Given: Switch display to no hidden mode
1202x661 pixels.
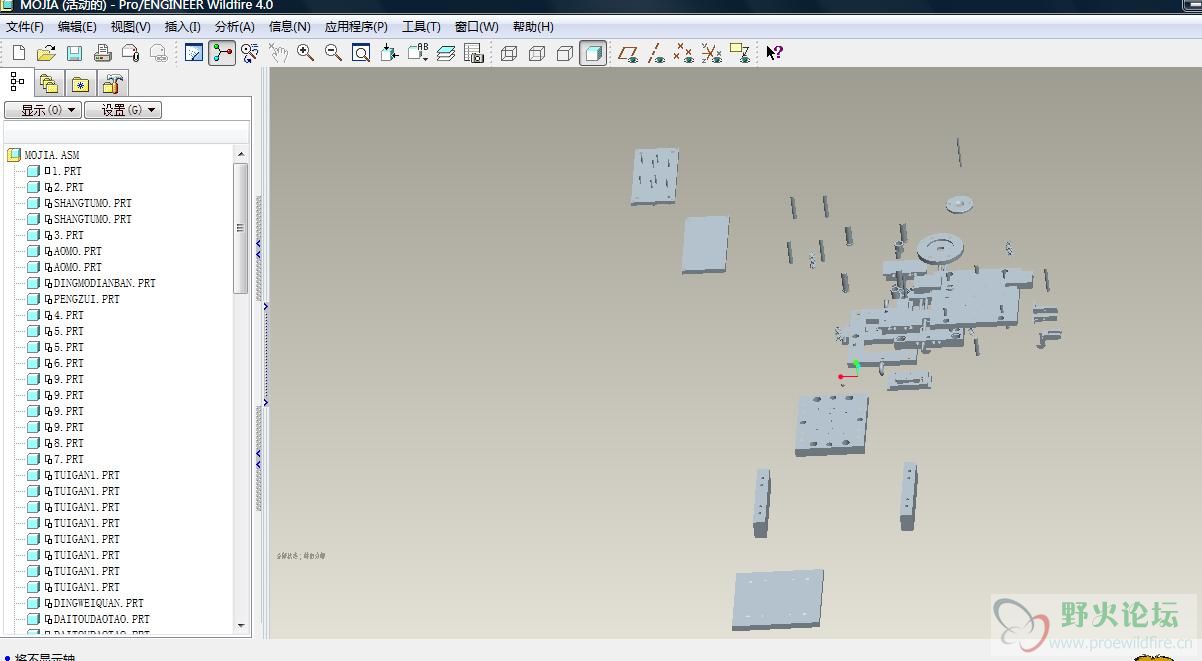Looking at the screenshot, I should (x=565, y=53).
